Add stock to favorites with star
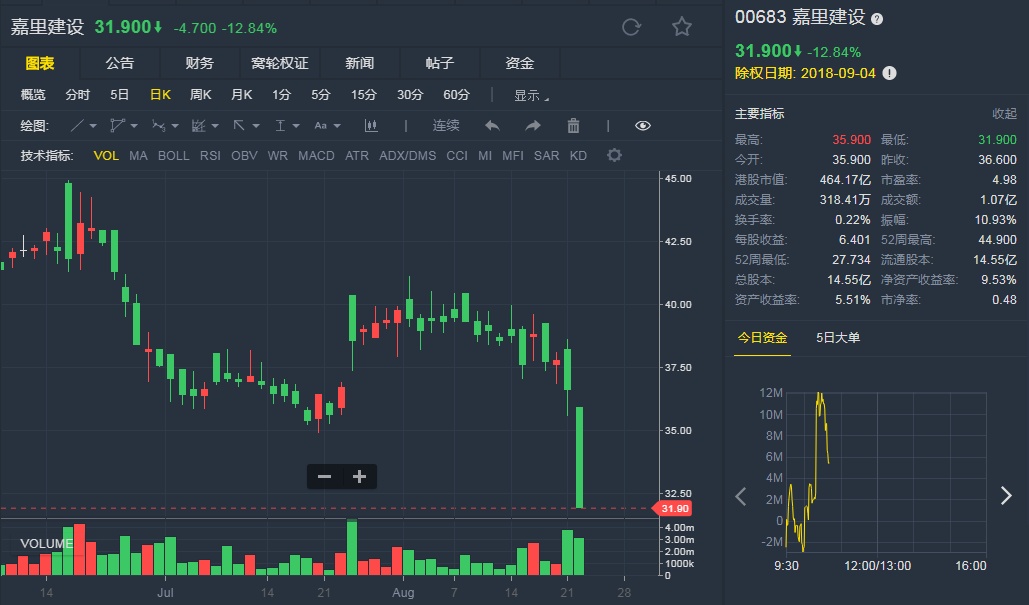1029x605 pixels. [x=682, y=27]
